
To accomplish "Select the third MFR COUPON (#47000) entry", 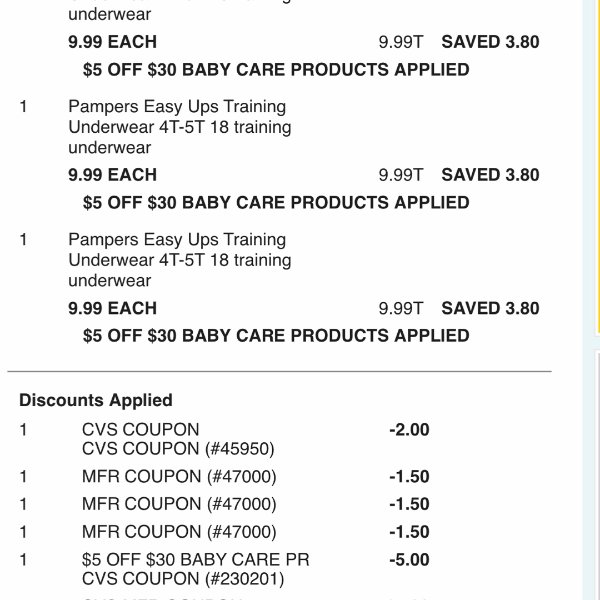I will pyautogui.click(x=179, y=532).
